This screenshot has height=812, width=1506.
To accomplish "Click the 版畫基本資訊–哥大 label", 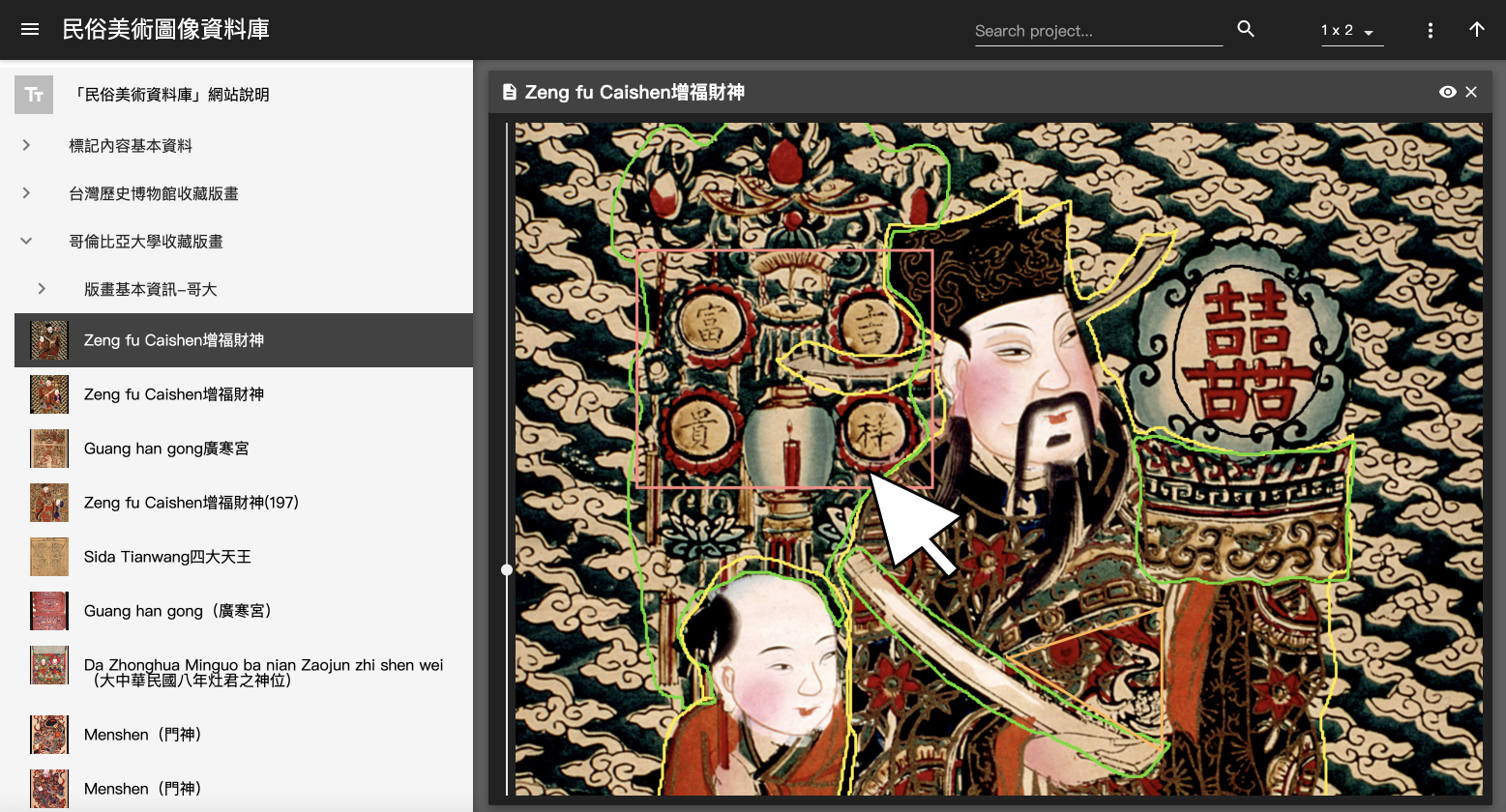I will coord(151,290).
